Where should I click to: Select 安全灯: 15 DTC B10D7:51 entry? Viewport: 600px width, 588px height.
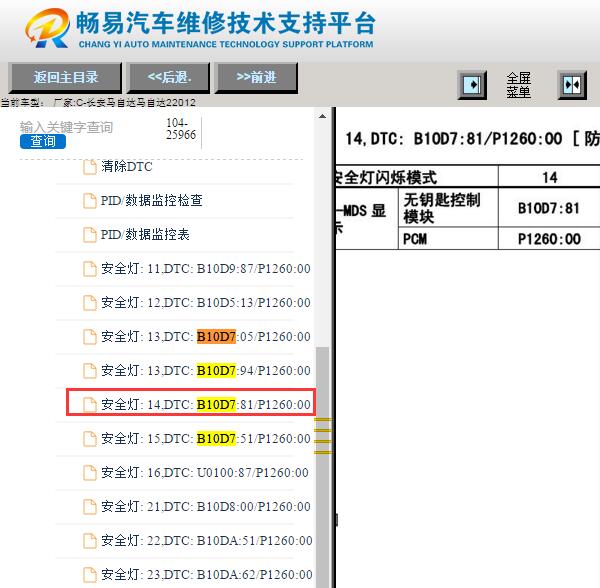pyautogui.click(x=206, y=438)
